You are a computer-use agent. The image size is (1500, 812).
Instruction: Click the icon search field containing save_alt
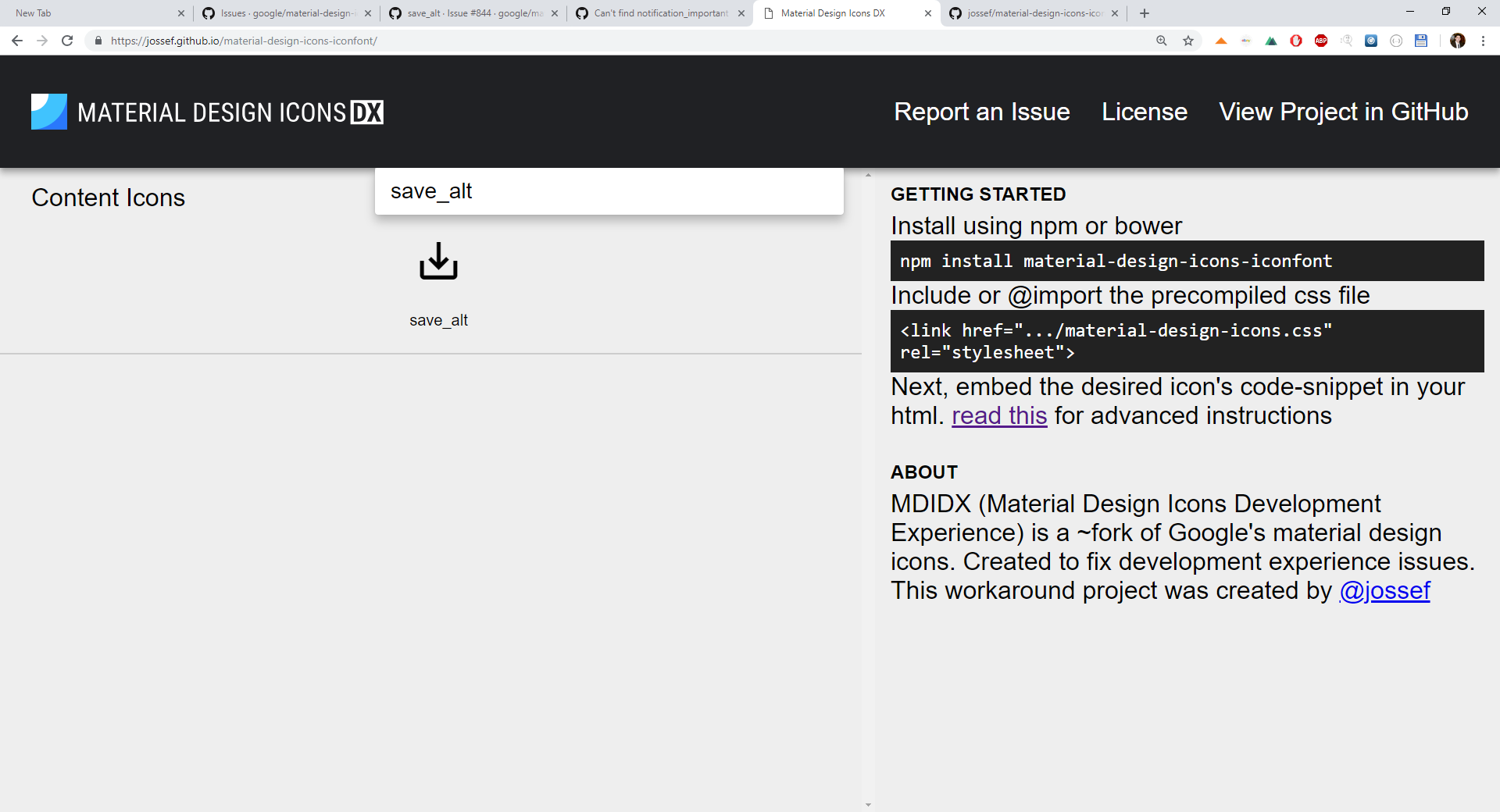(x=609, y=191)
